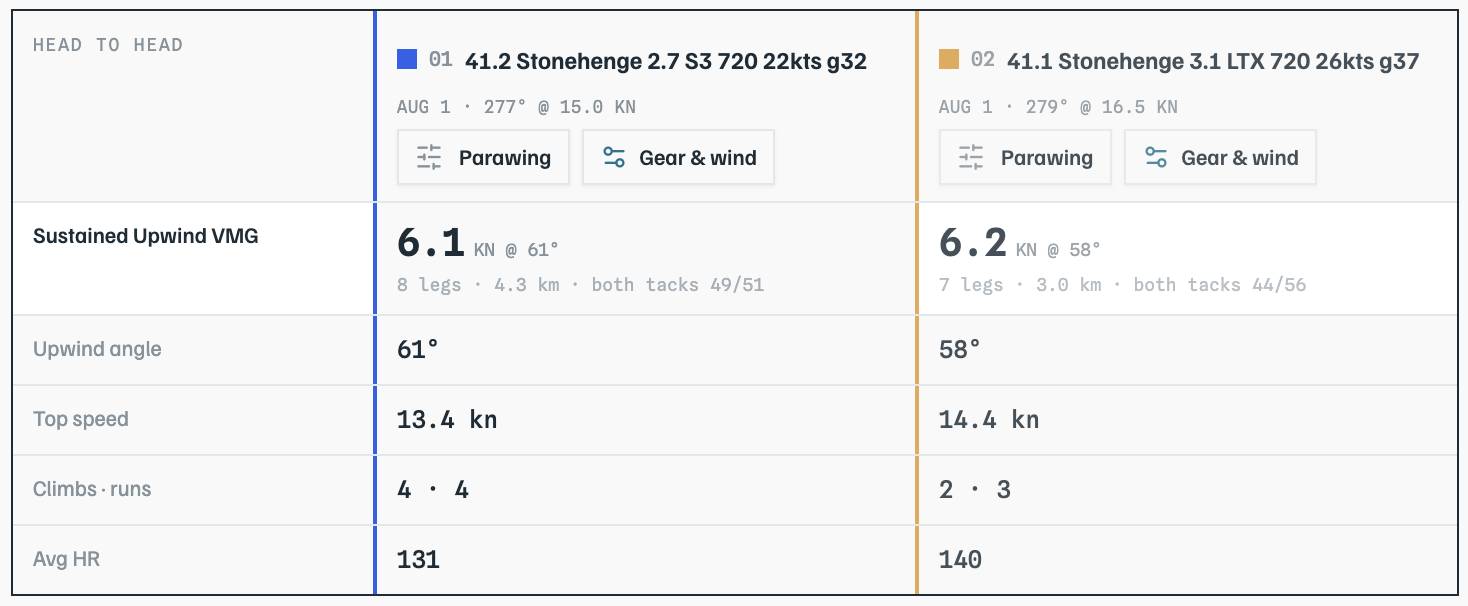Open the 41.1 Stonehenge 3.1 LTX session title
1468x606 pixels.
[1213, 61]
